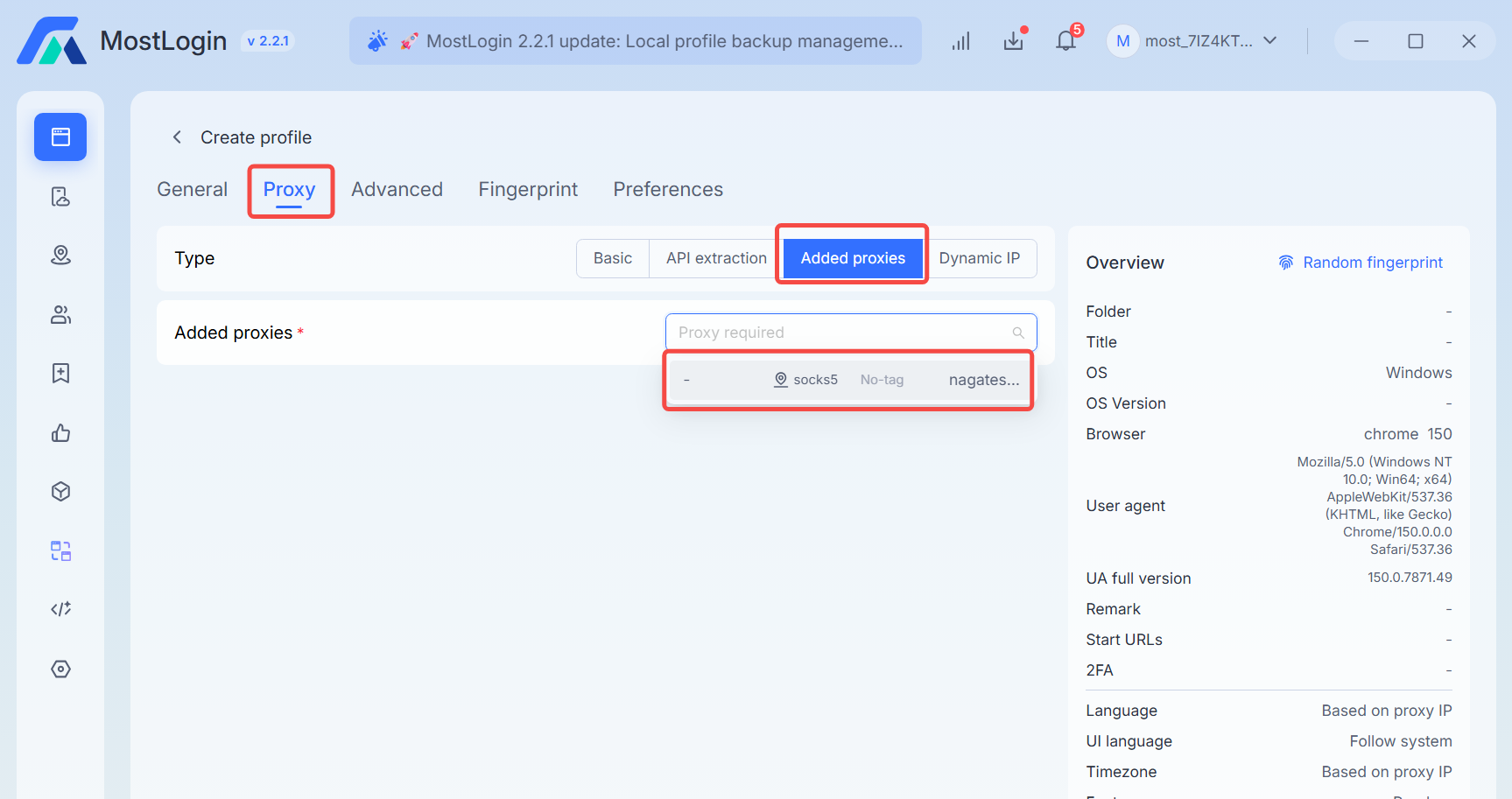This screenshot has width=1512, height=799.
Task: Click the Mozilla/5.0 user agent string
Action: point(1375,506)
